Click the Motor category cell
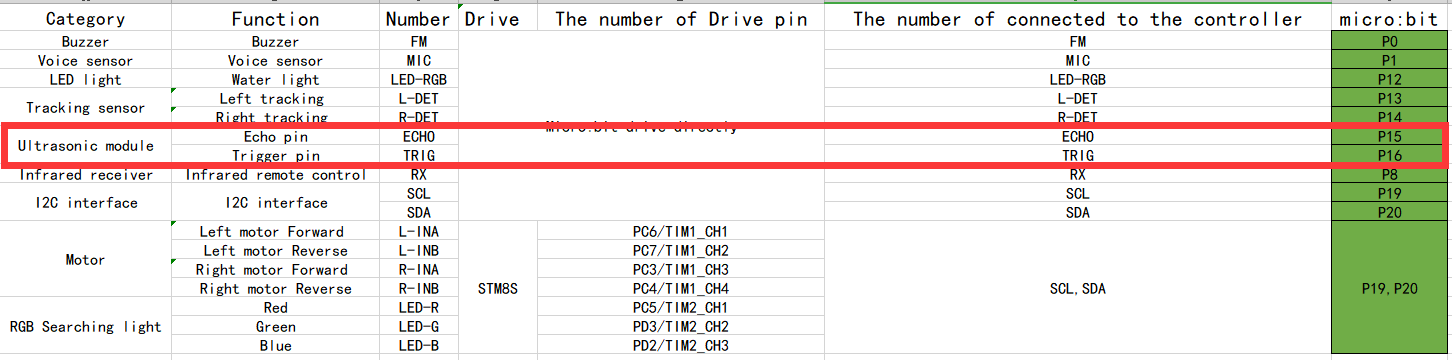This screenshot has height=360, width=1452. 86,260
